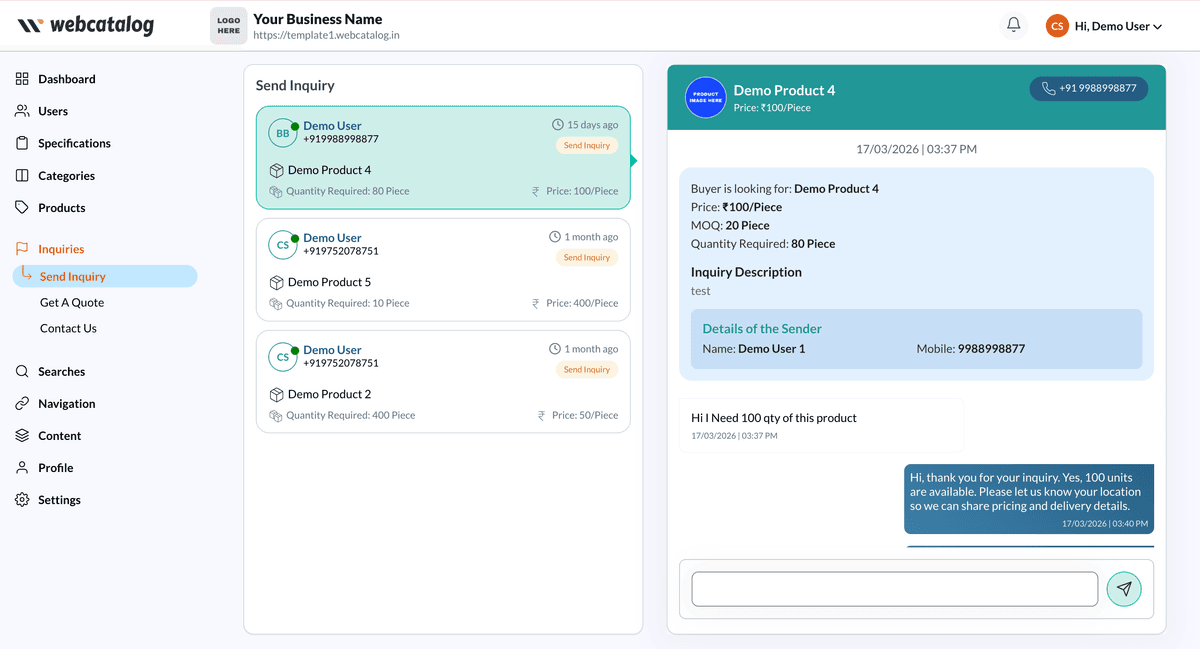Call +91 9988998877 phone button
Viewport: 1200px width, 649px height.
pyautogui.click(x=1089, y=88)
